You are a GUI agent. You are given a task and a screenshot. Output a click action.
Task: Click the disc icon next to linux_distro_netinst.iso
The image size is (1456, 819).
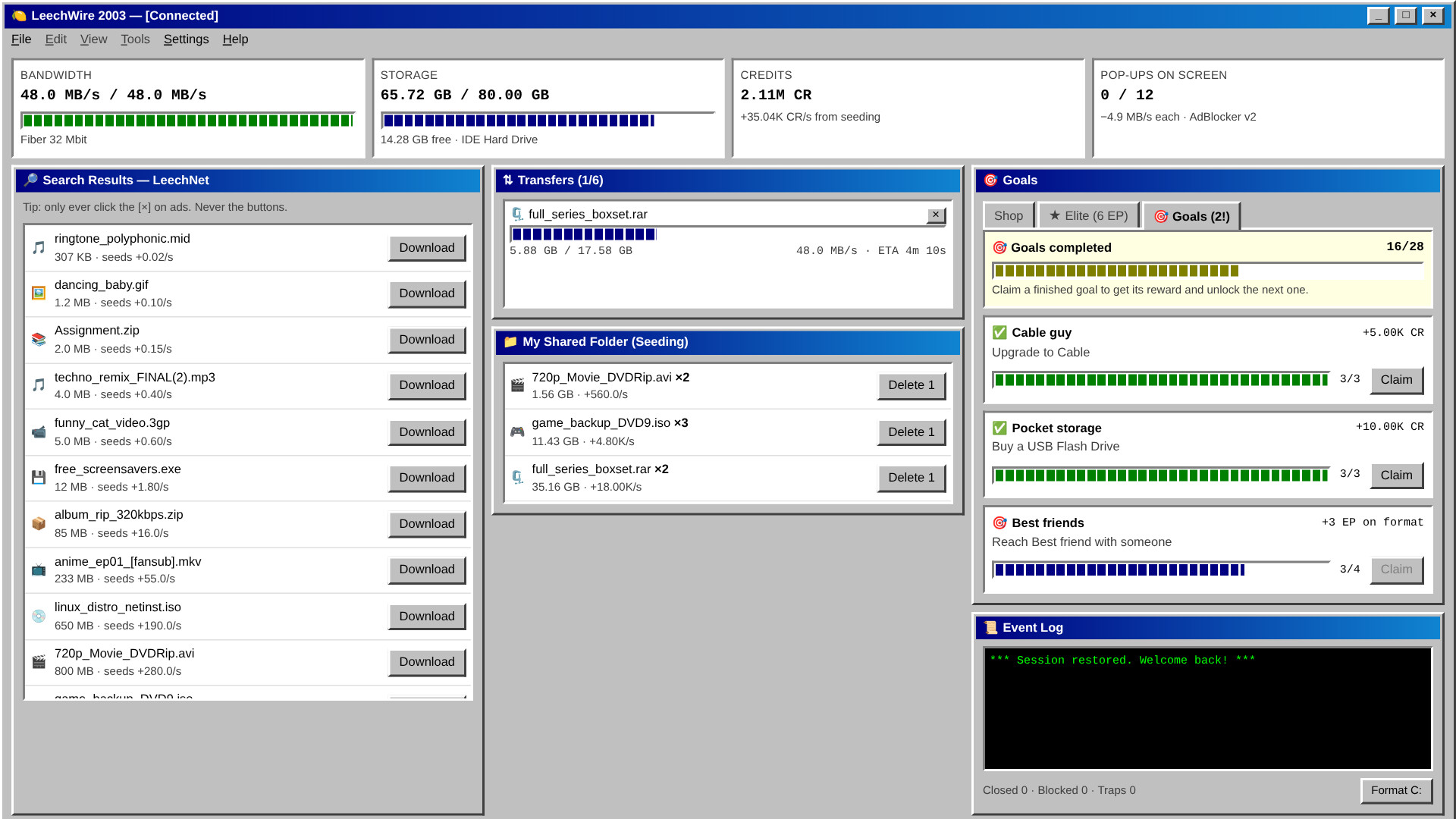point(39,616)
